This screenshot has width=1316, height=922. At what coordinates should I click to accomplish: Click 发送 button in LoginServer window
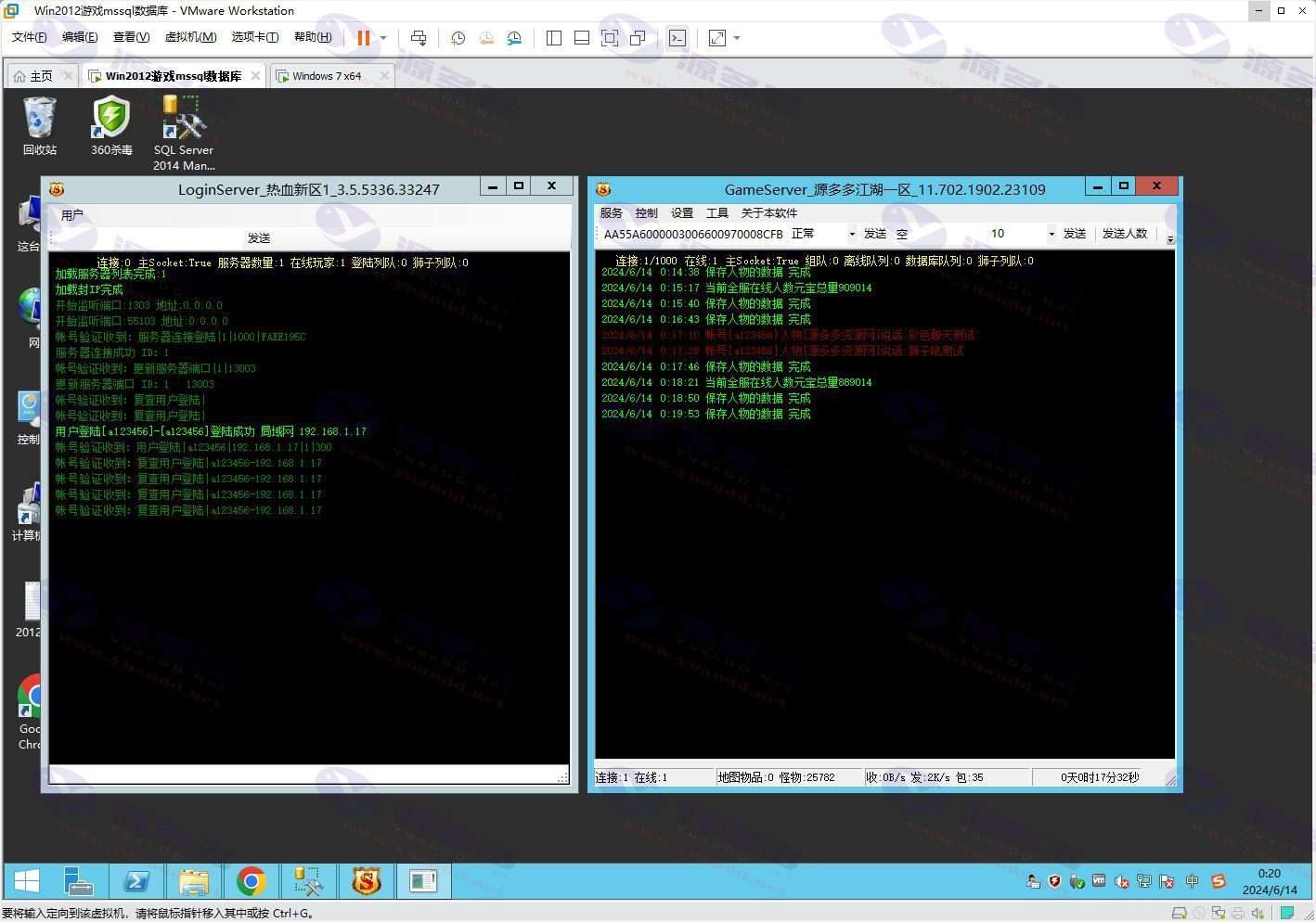coord(259,238)
